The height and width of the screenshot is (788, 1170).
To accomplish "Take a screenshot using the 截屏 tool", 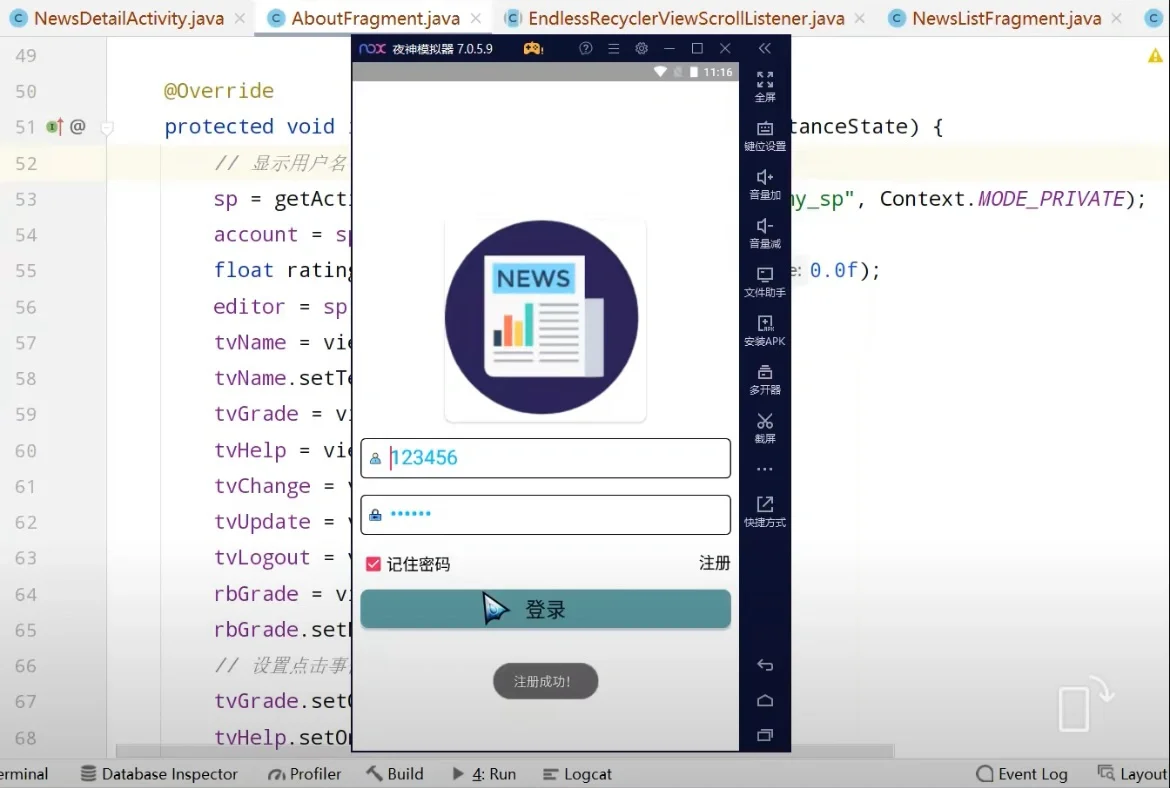I will 764,428.
